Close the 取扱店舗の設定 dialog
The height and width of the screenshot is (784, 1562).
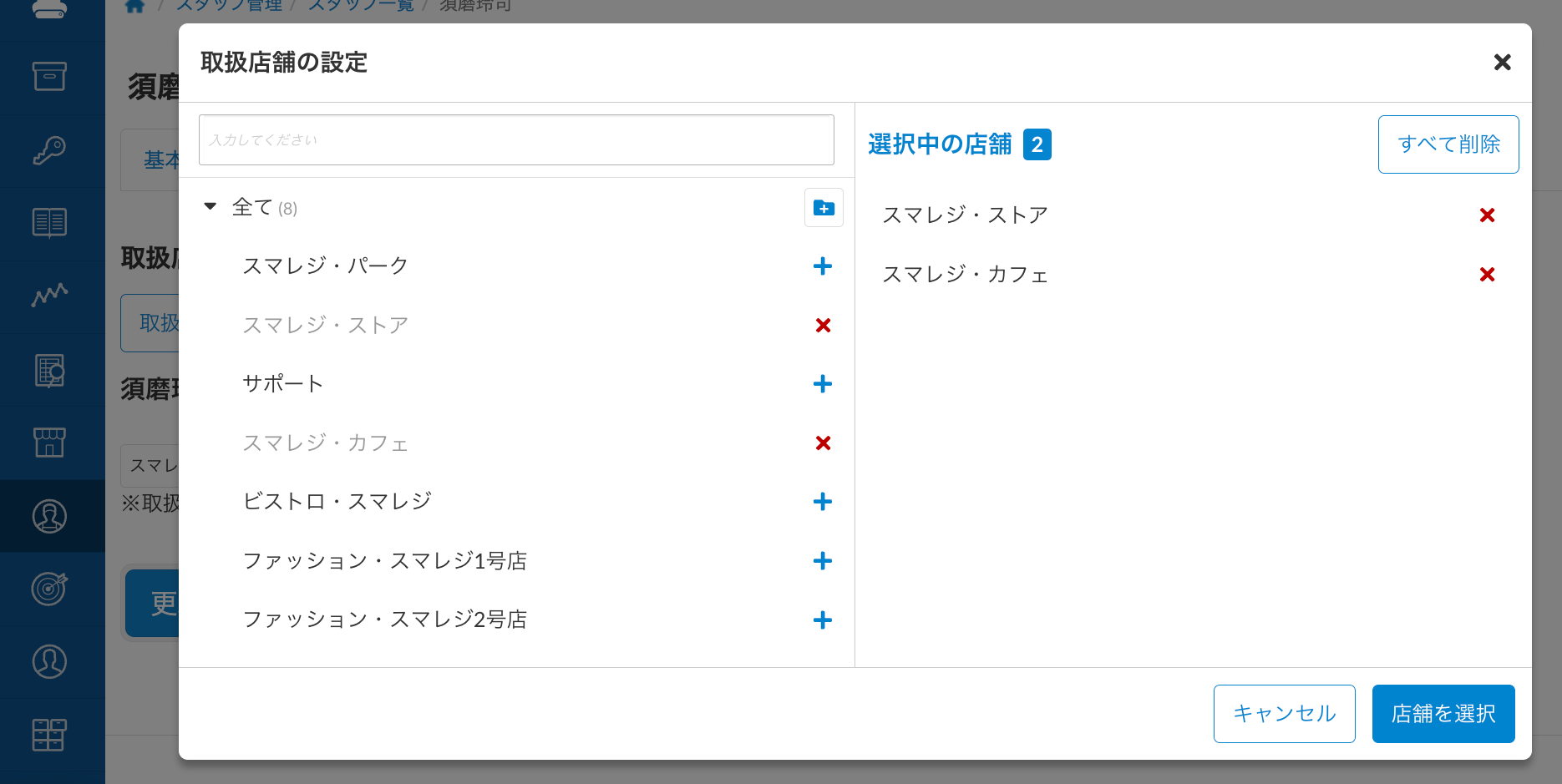(1502, 63)
